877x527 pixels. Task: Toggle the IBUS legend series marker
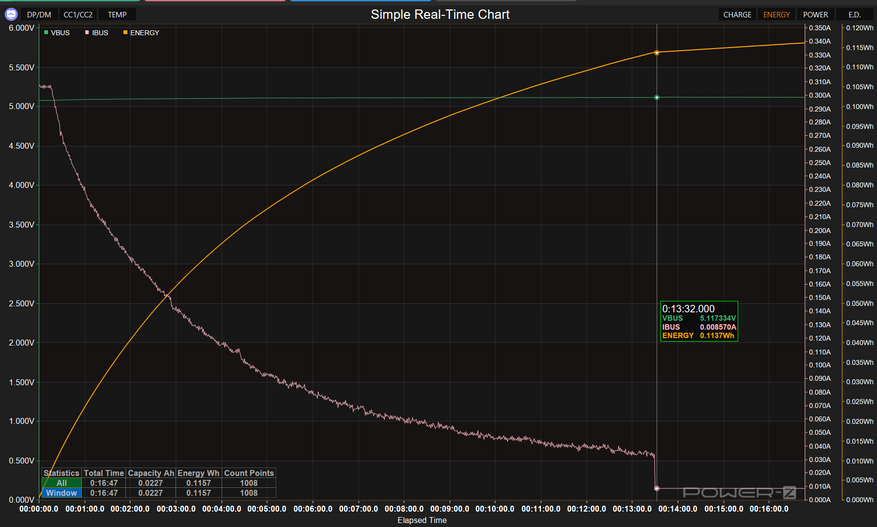coord(86,33)
